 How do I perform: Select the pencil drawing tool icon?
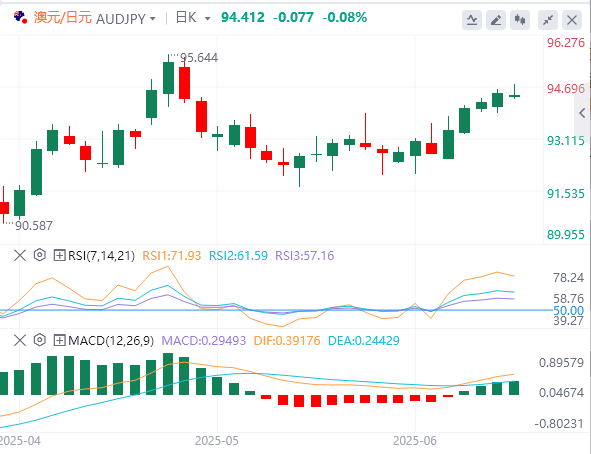[496, 20]
